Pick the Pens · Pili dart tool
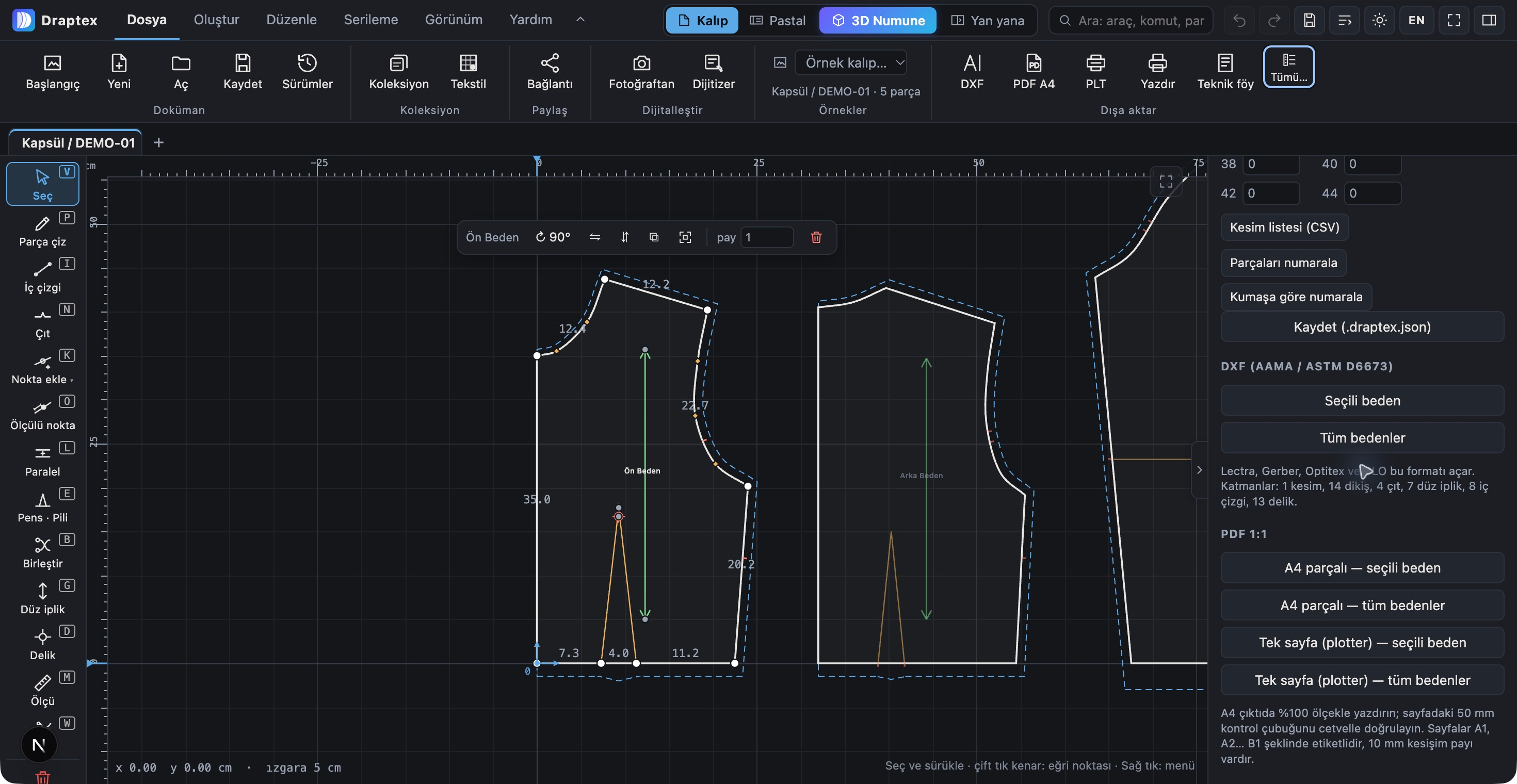Viewport: 1517px width, 784px height. [x=42, y=506]
